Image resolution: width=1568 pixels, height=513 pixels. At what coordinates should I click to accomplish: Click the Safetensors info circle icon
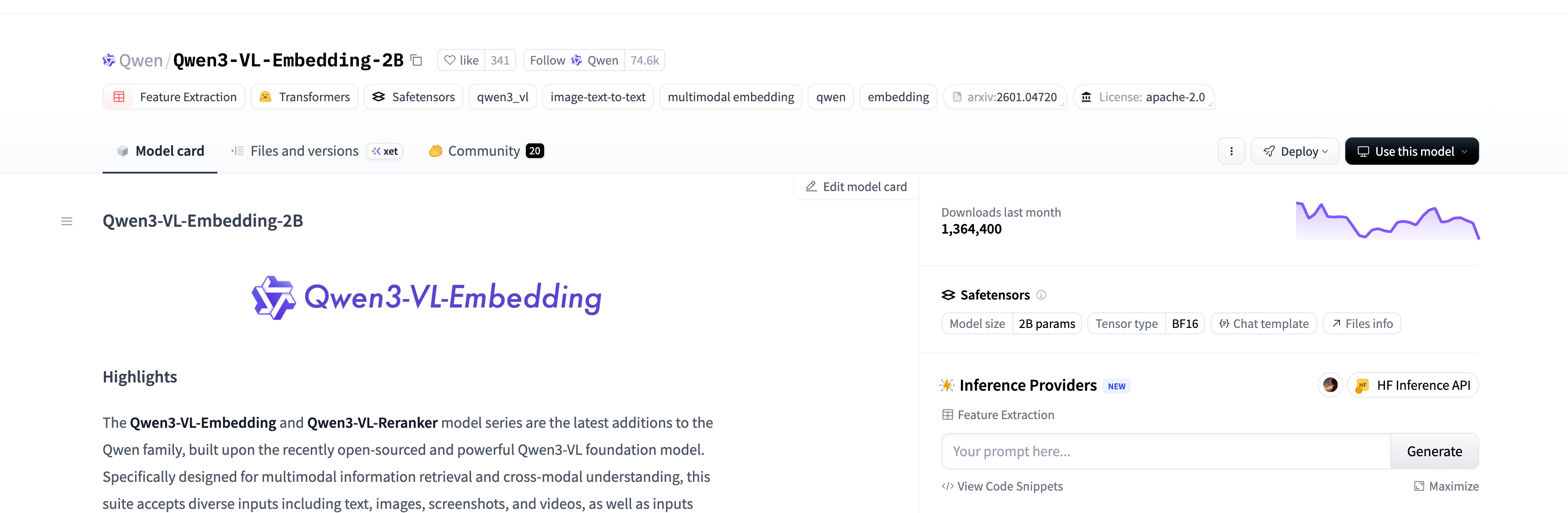coord(1041,295)
